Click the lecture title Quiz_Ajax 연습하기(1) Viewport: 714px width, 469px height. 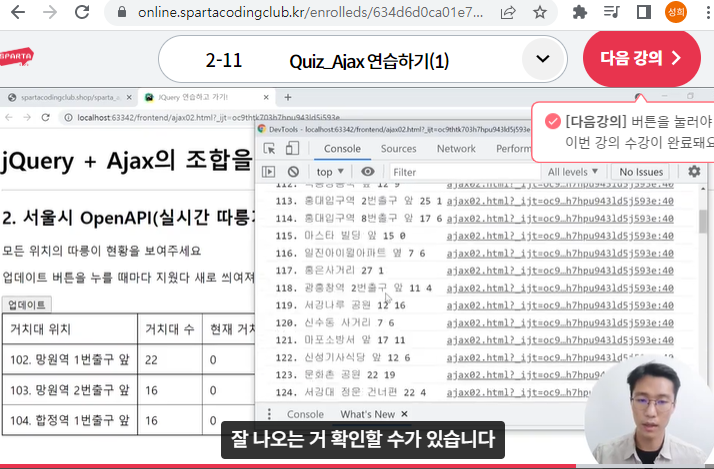pyautogui.click(x=369, y=61)
